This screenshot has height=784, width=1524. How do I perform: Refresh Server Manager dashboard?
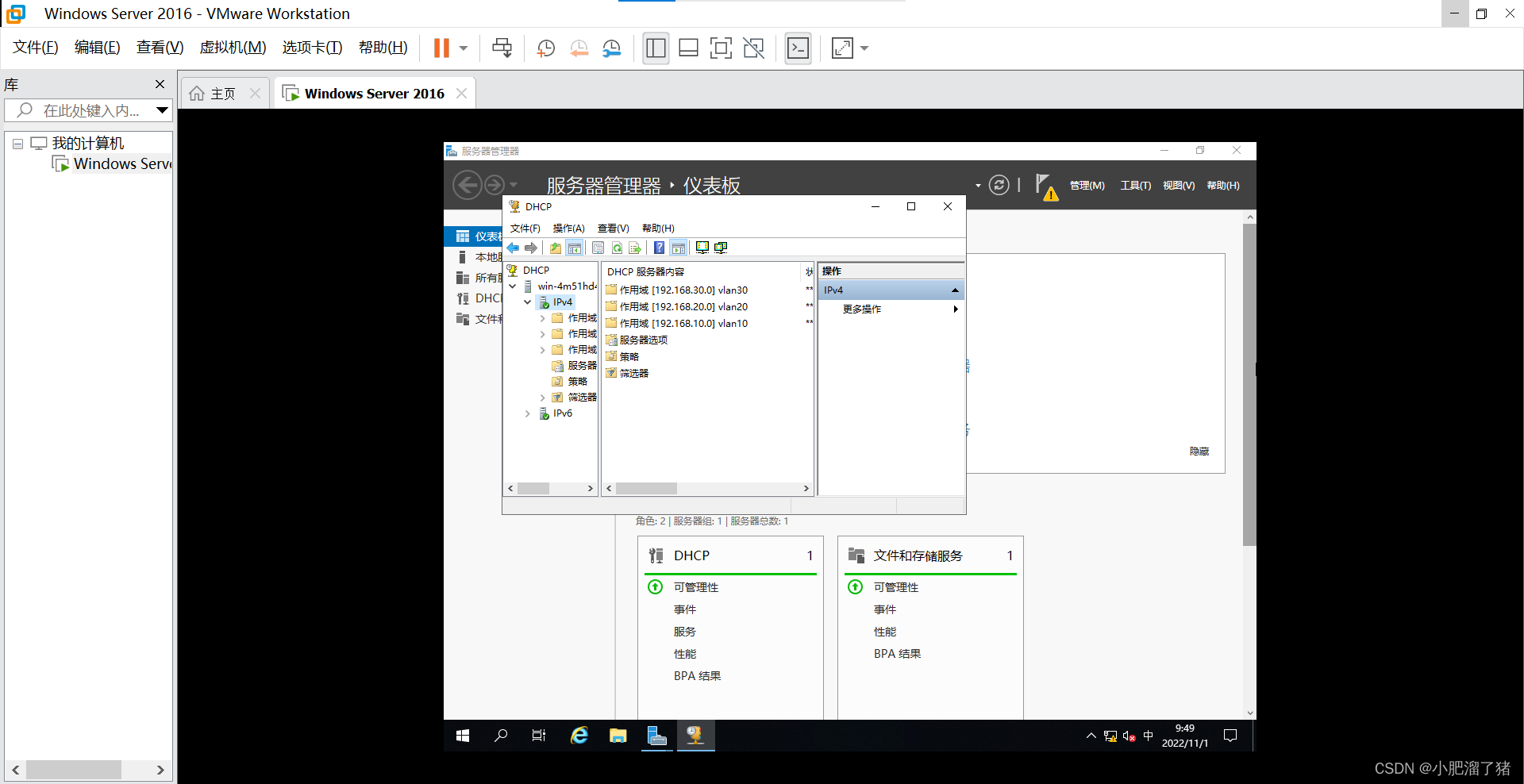tap(999, 185)
